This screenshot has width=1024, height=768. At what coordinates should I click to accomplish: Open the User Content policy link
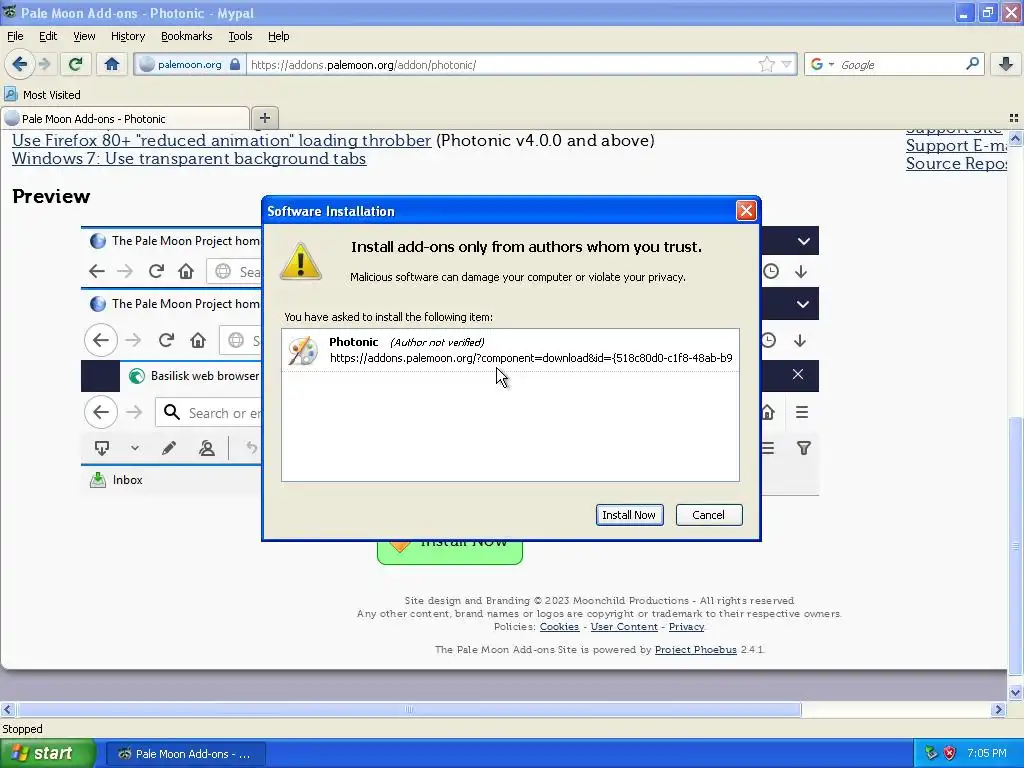coord(624,626)
